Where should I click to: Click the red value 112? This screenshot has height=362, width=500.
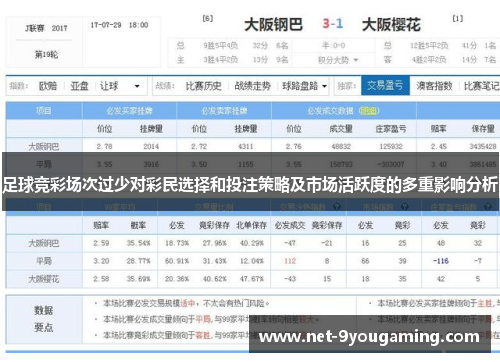(x=290, y=261)
